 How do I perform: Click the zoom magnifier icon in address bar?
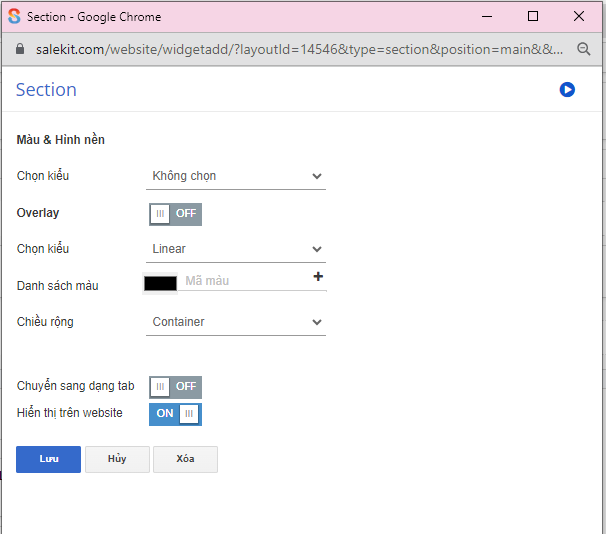pos(584,48)
